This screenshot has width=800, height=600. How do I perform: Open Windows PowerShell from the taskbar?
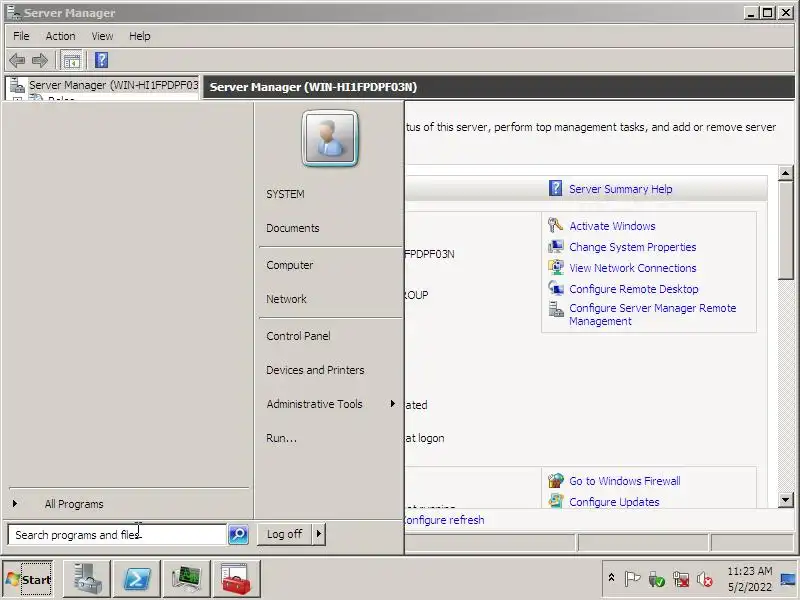coord(137,579)
